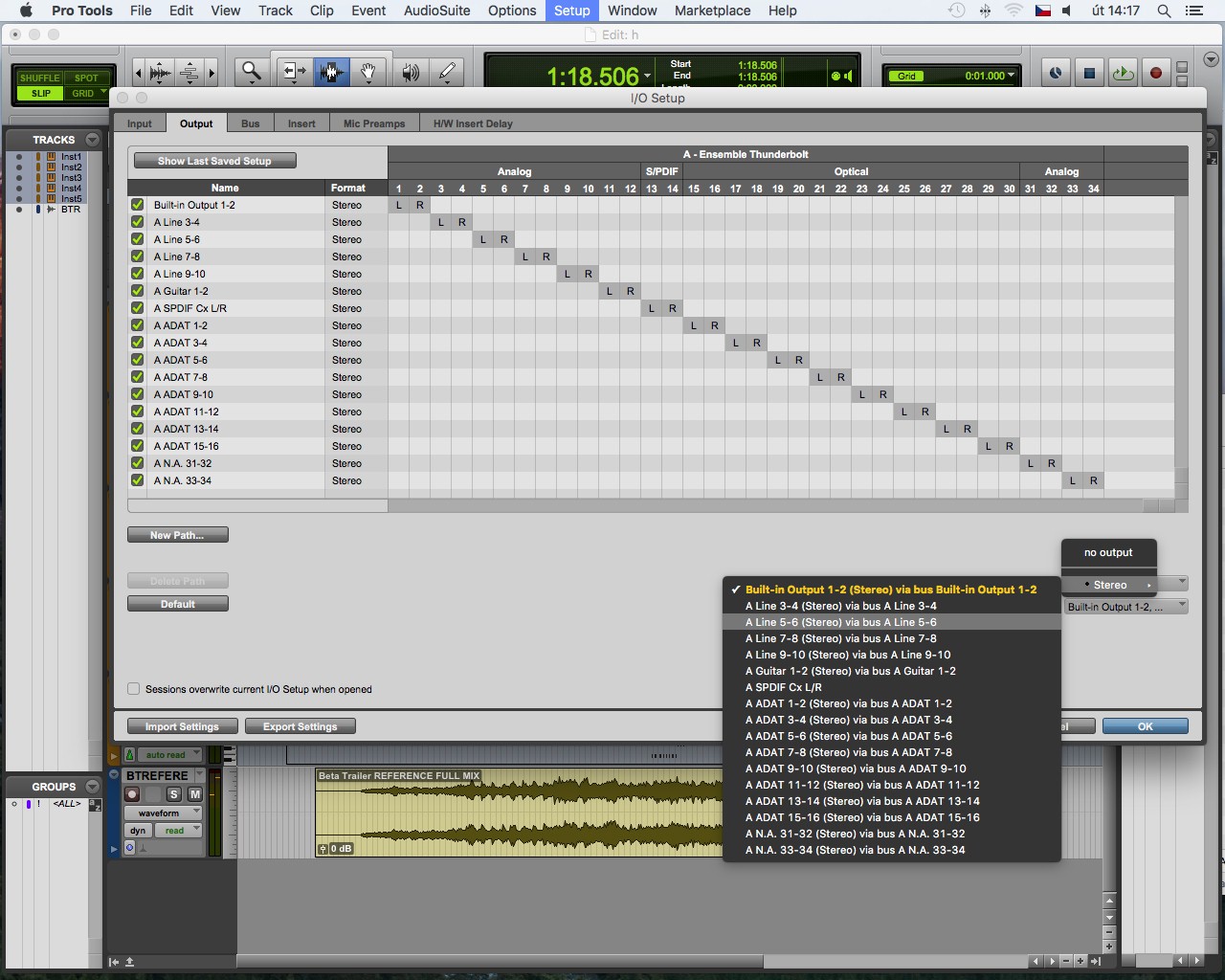
Task: Select the Pencil tool
Action: coord(447,72)
